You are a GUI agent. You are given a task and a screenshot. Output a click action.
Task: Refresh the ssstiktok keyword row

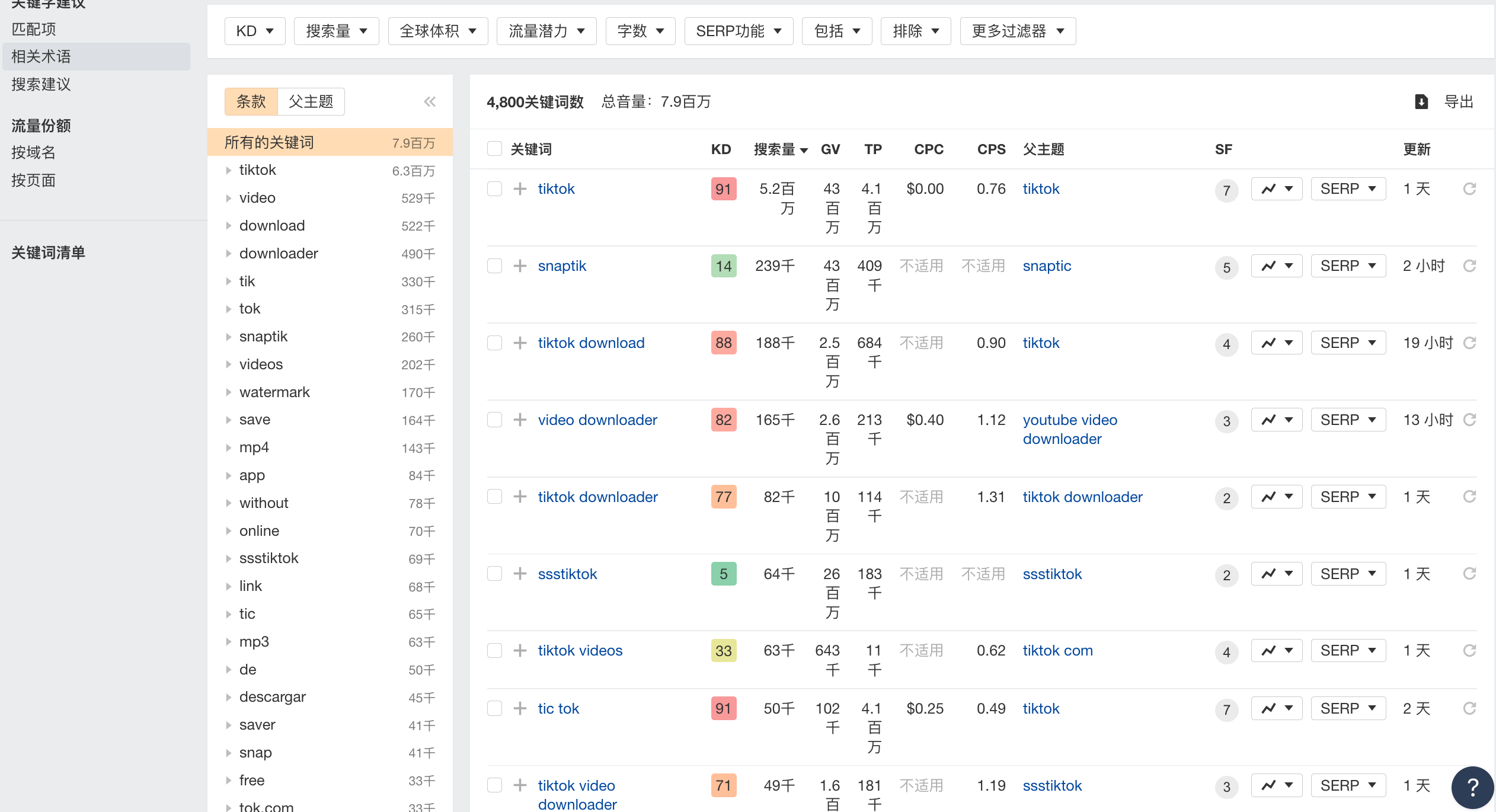click(x=1469, y=574)
